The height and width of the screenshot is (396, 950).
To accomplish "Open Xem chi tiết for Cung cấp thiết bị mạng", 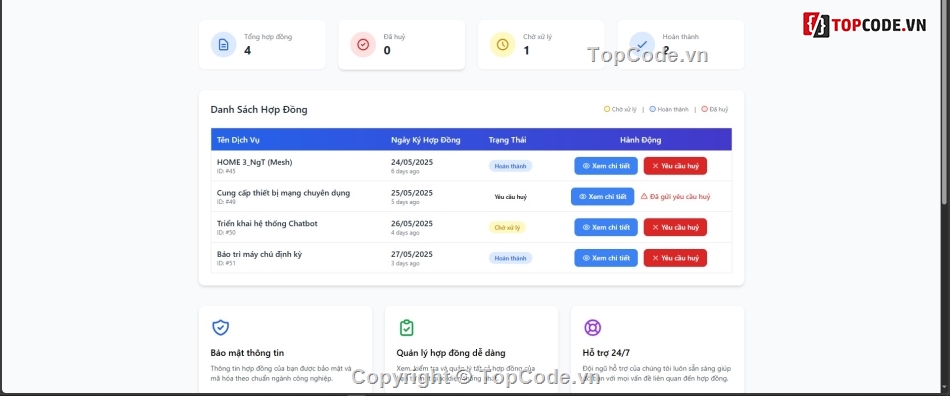I will (602, 196).
